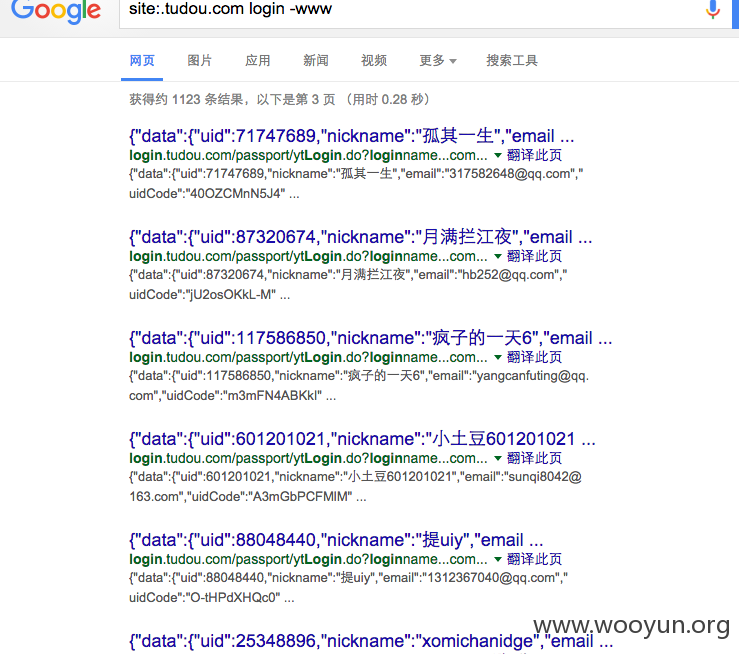Click green URL of 小土豆601201021 result
The image size is (739, 654).
click(308, 458)
